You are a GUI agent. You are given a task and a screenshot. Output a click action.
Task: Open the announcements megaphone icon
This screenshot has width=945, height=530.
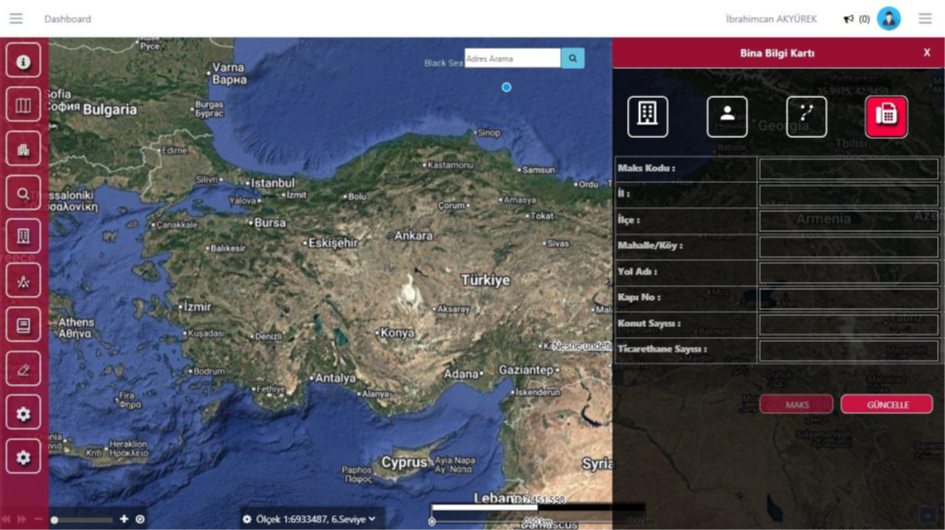tap(849, 19)
